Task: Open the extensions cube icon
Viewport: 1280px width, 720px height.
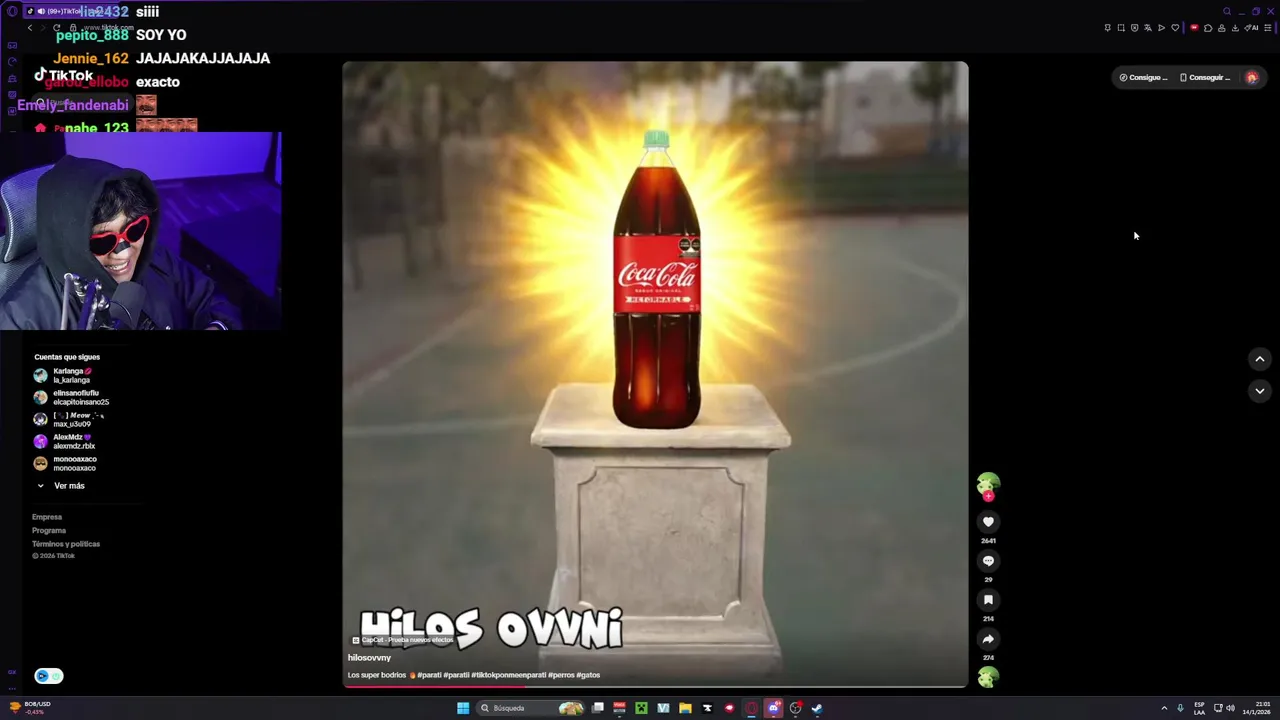Action: click(x=1208, y=28)
